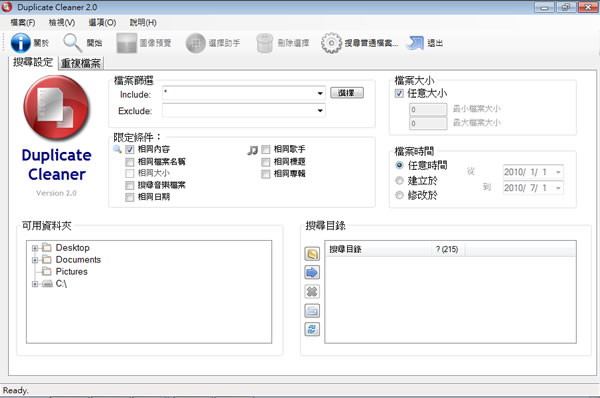Open the 檔案(F) File menu

point(23,23)
